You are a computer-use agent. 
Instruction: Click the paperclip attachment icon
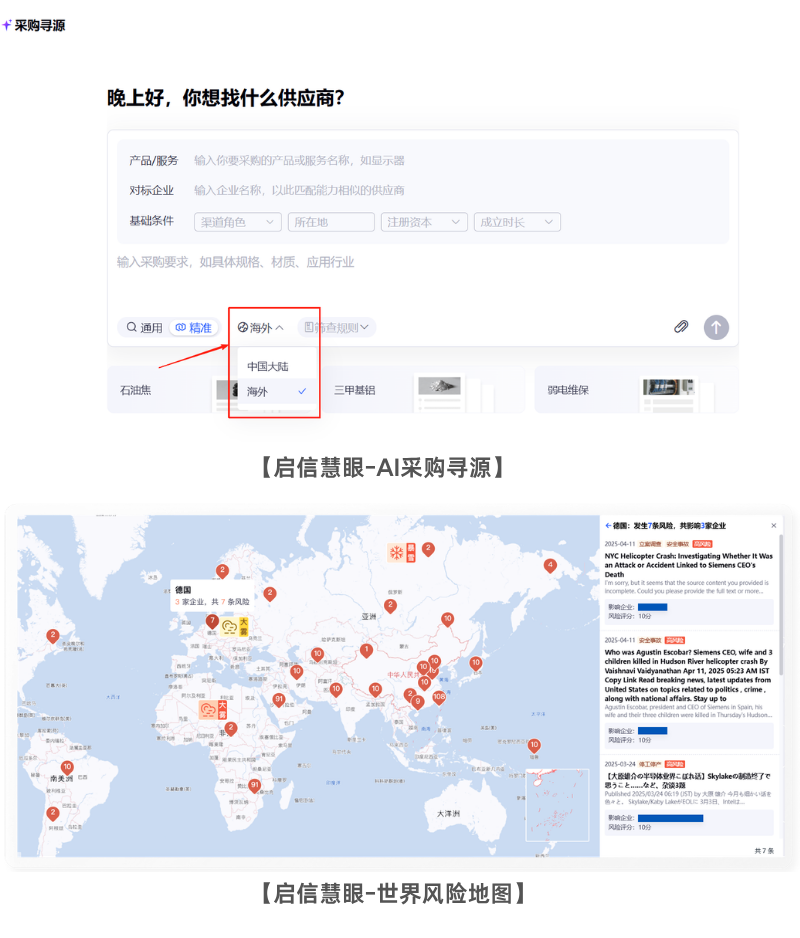(x=682, y=326)
